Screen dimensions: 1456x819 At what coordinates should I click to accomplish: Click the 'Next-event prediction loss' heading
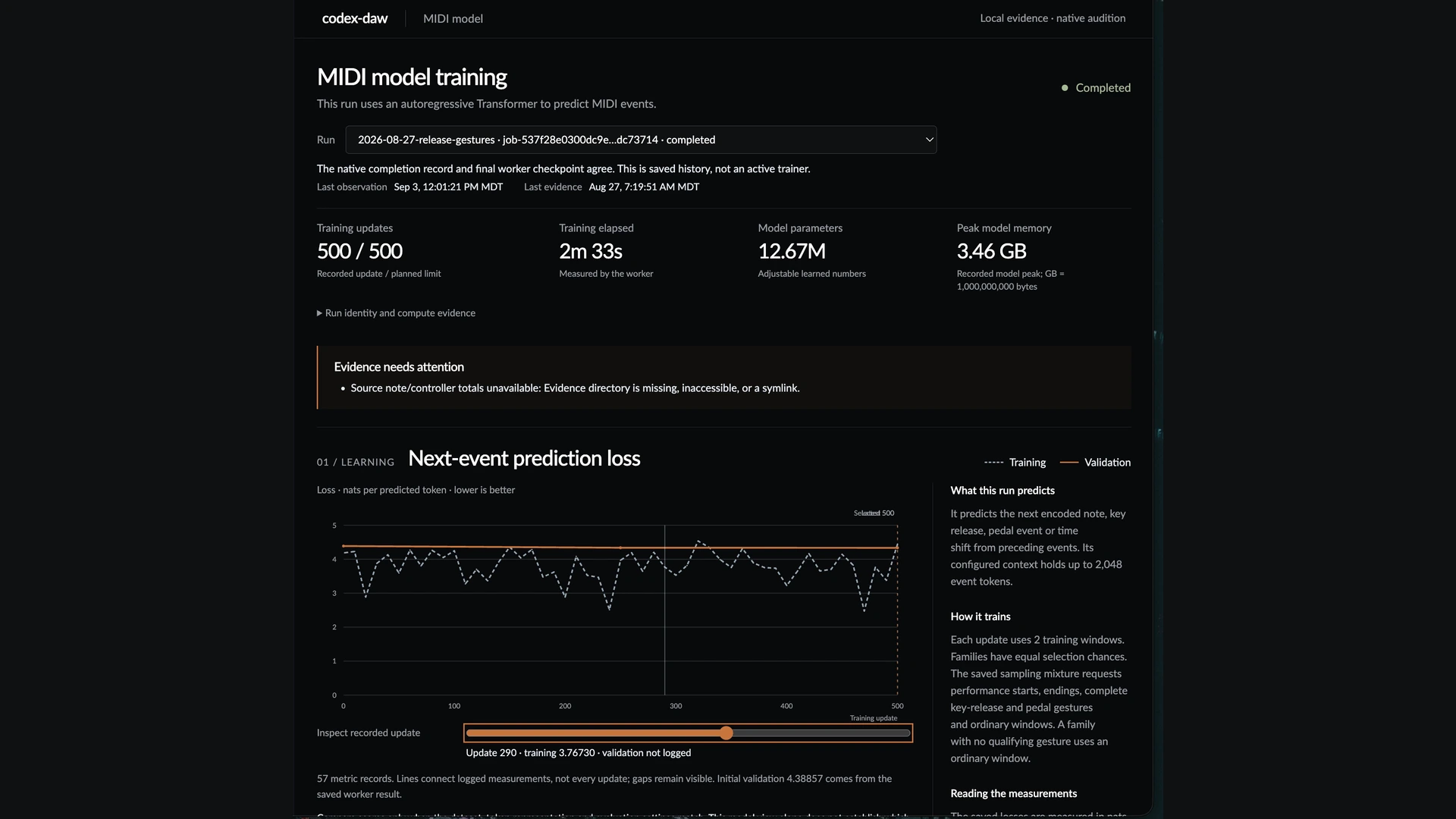click(524, 458)
